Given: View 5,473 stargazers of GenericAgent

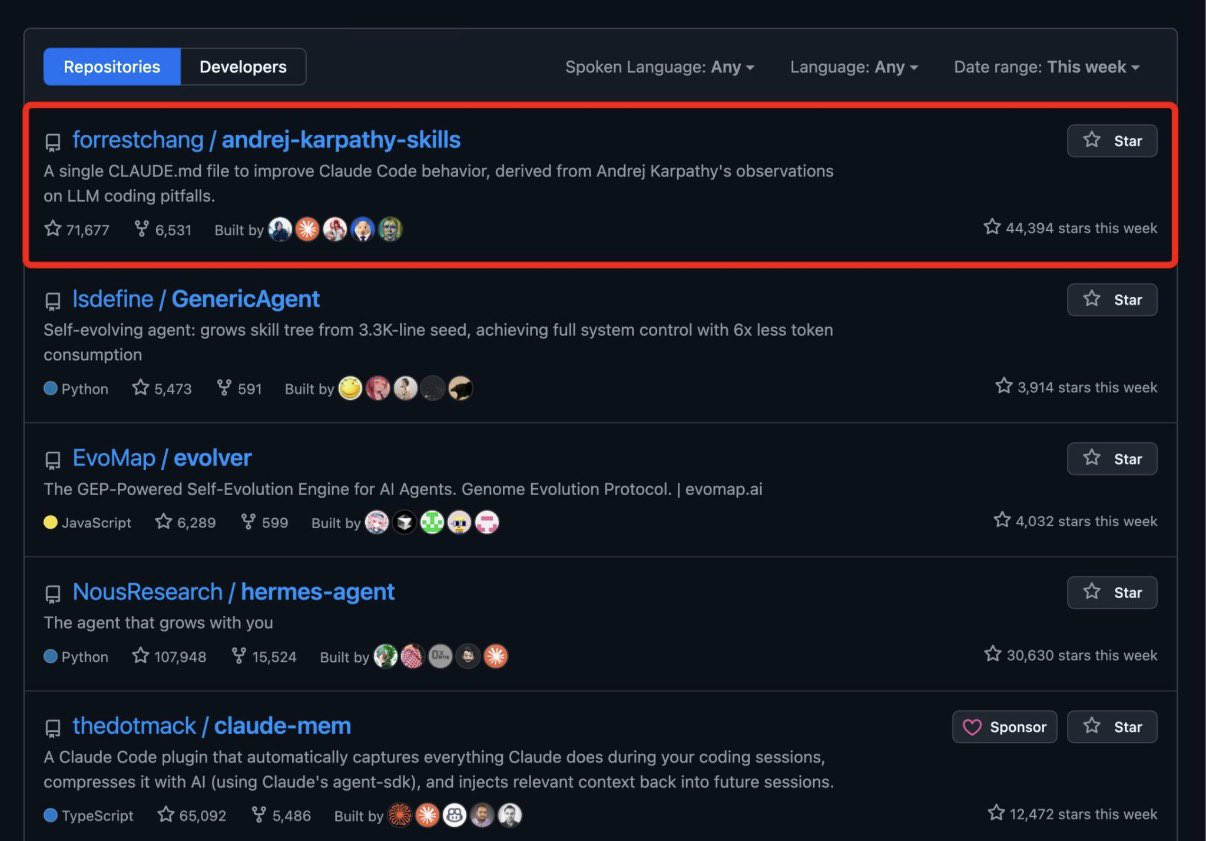Looking at the screenshot, I should (x=162, y=389).
